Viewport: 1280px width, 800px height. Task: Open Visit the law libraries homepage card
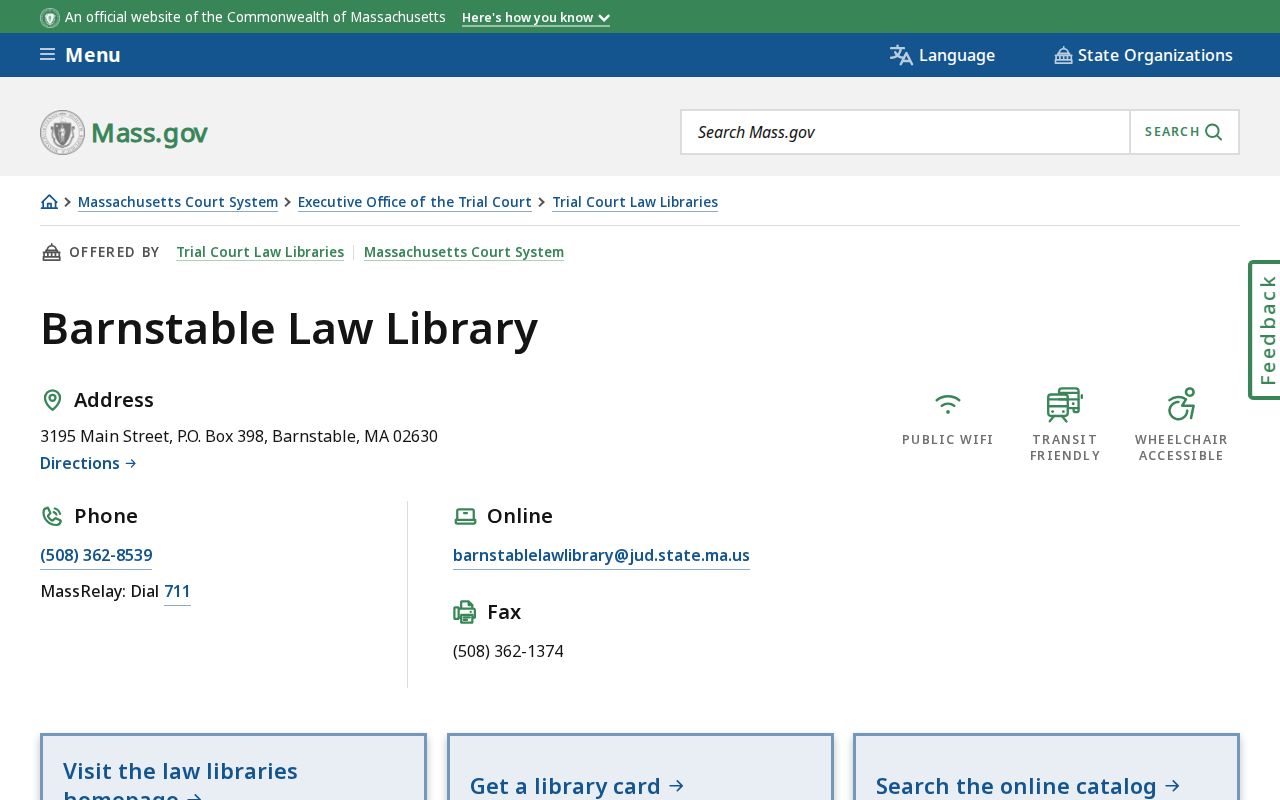(233, 767)
